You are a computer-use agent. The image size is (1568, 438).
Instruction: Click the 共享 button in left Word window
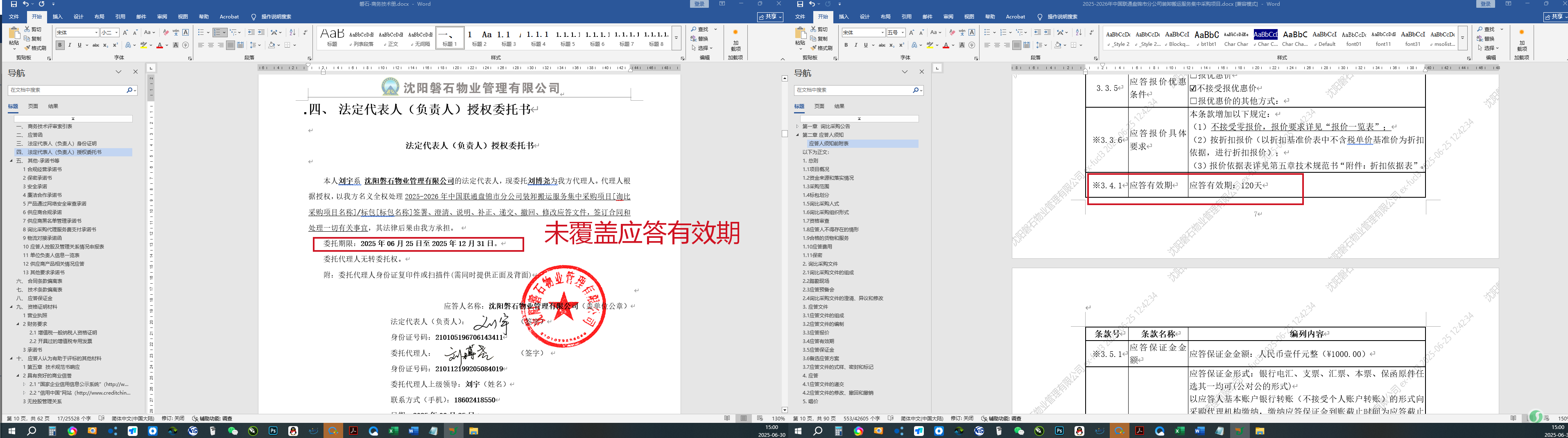click(x=770, y=16)
